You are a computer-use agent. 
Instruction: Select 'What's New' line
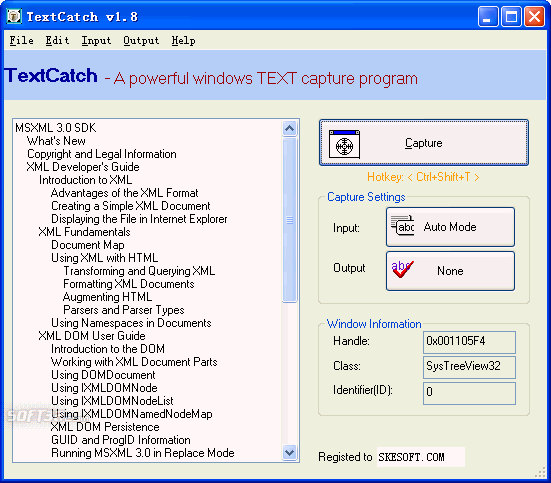(x=56, y=141)
